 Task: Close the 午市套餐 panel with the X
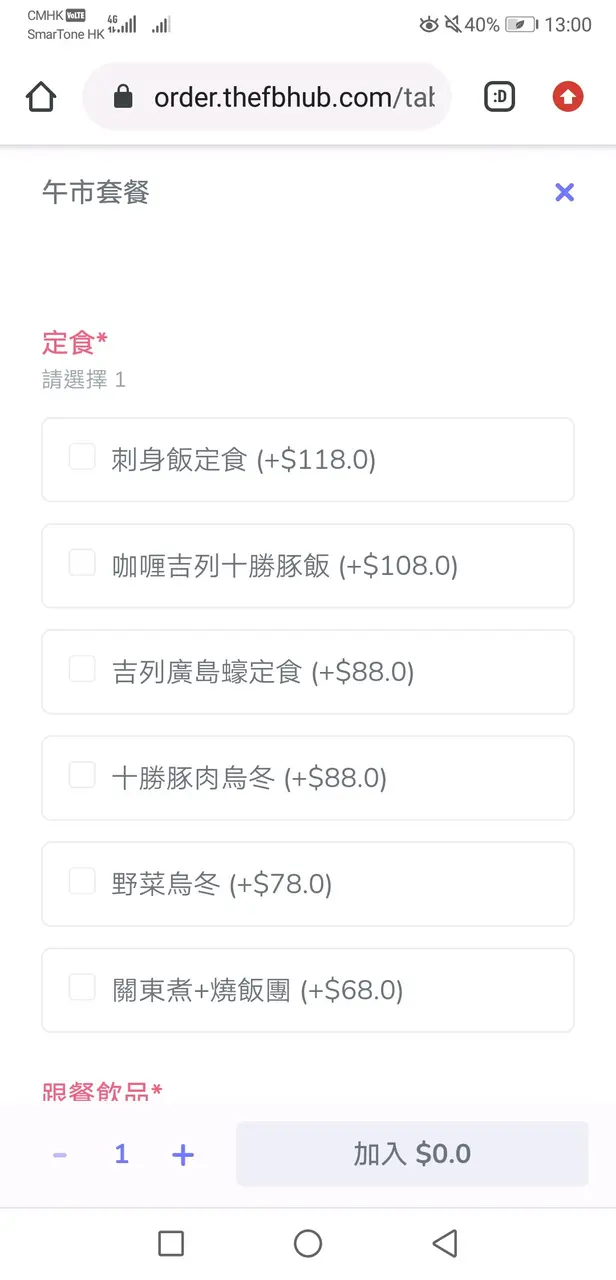[x=564, y=193]
